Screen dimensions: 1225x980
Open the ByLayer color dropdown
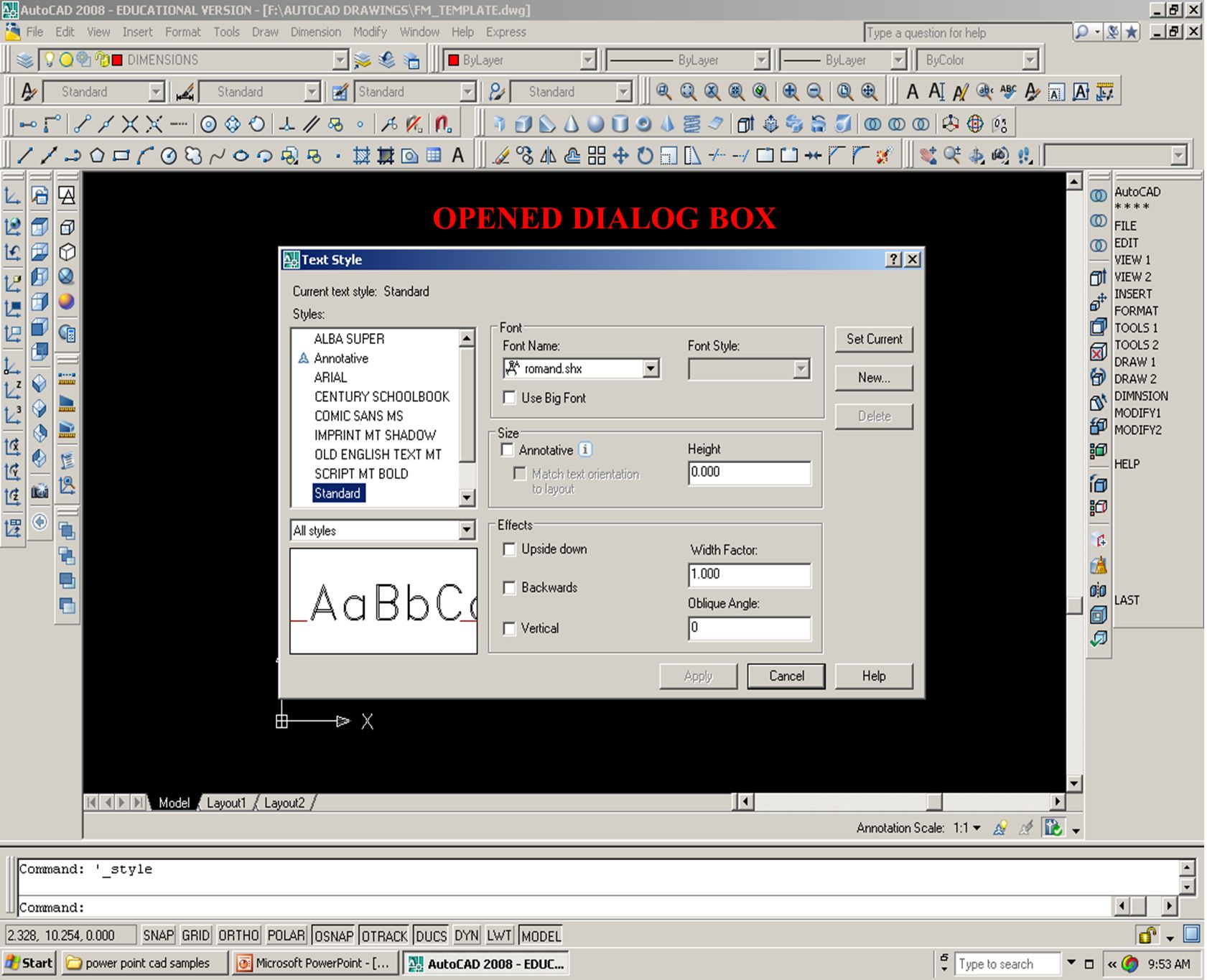click(587, 60)
